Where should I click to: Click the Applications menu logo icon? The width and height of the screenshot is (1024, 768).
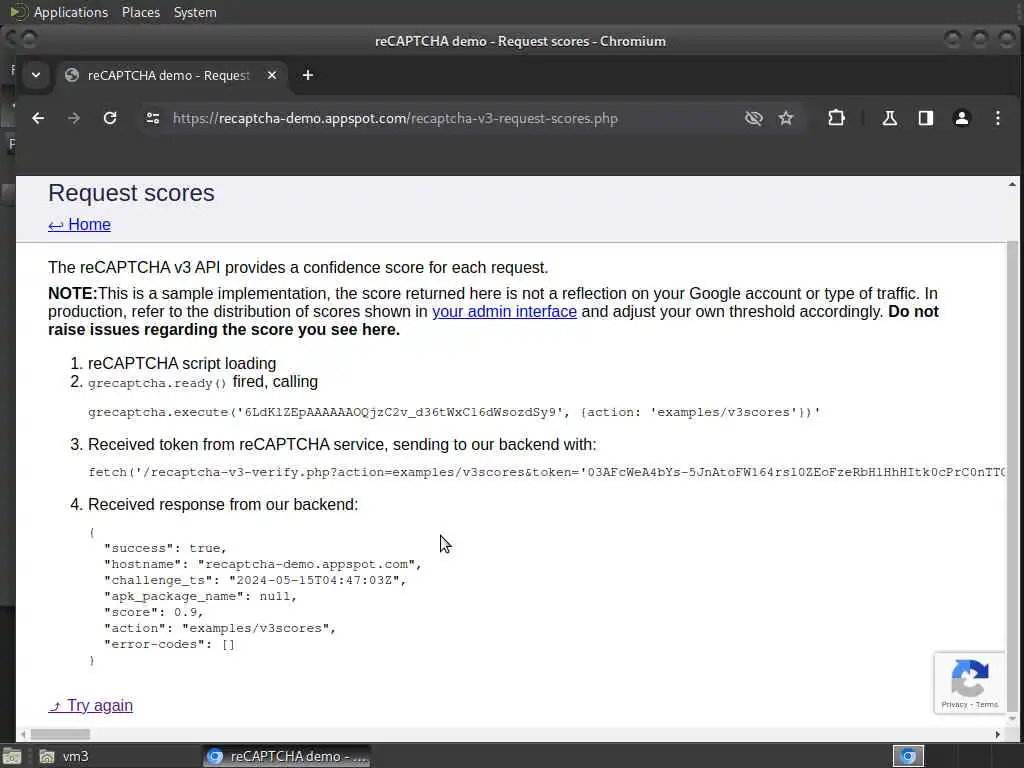pyautogui.click(x=18, y=12)
